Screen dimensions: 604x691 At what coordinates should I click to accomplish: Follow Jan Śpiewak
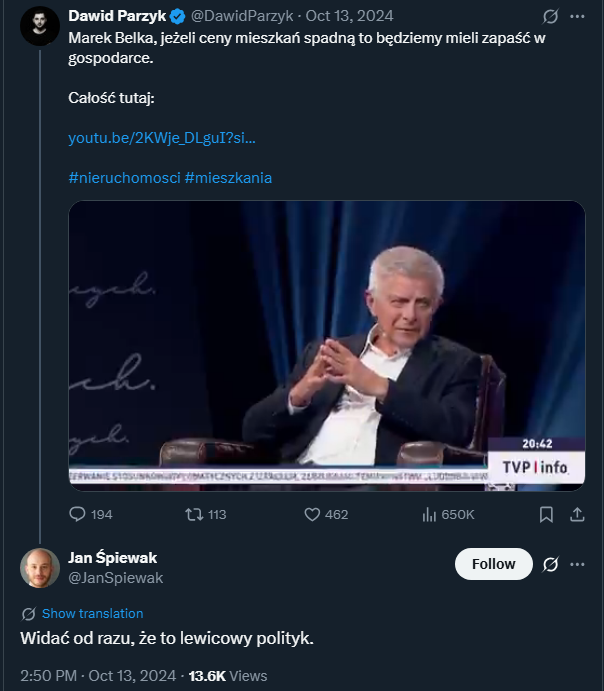(493, 565)
